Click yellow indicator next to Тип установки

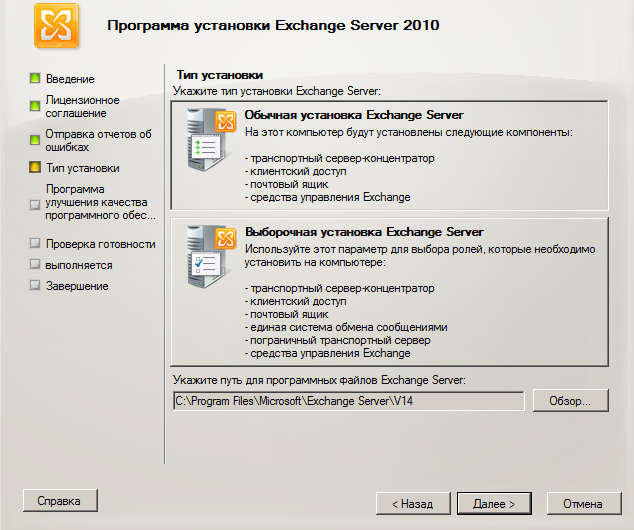coord(35,167)
